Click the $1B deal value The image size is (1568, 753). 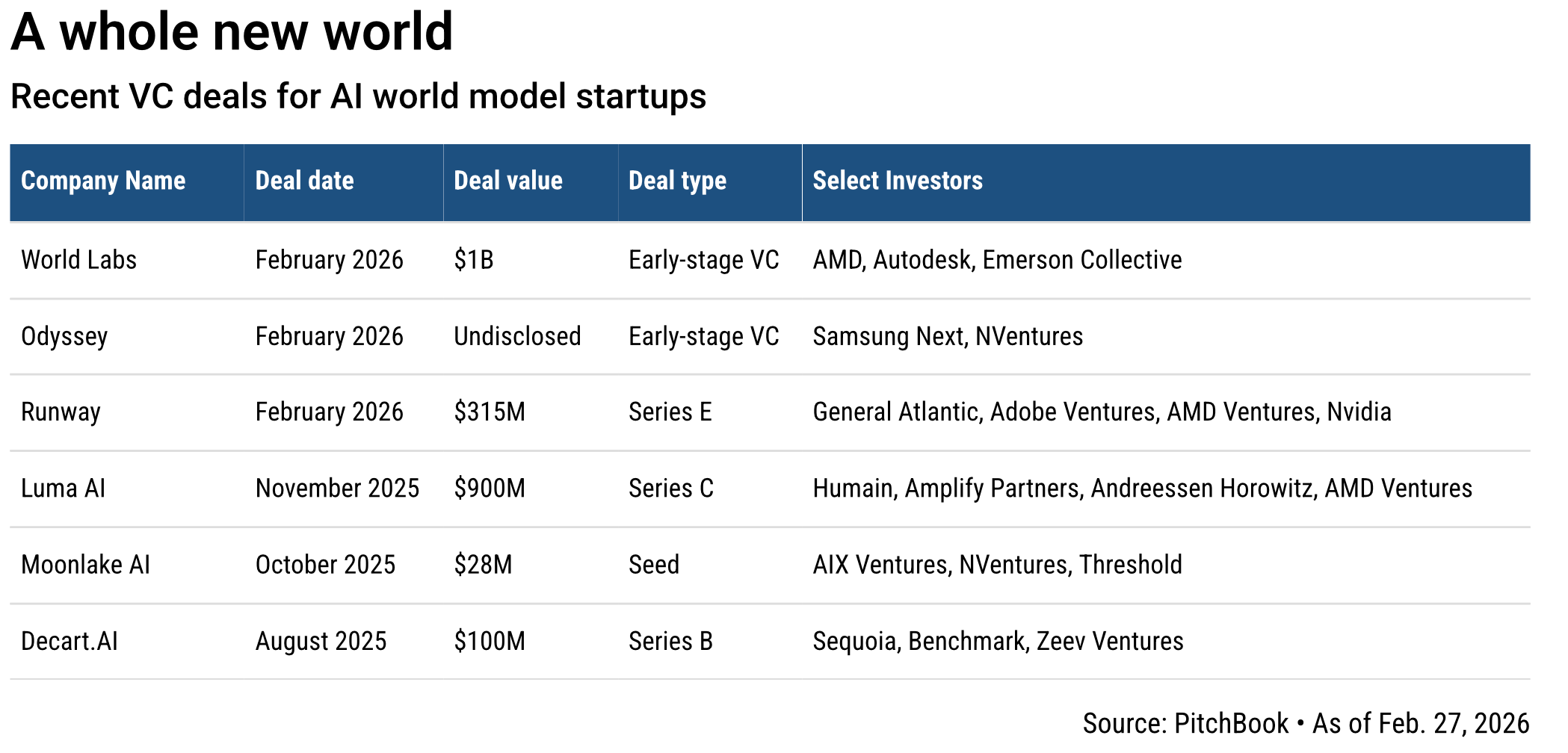(474, 260)
